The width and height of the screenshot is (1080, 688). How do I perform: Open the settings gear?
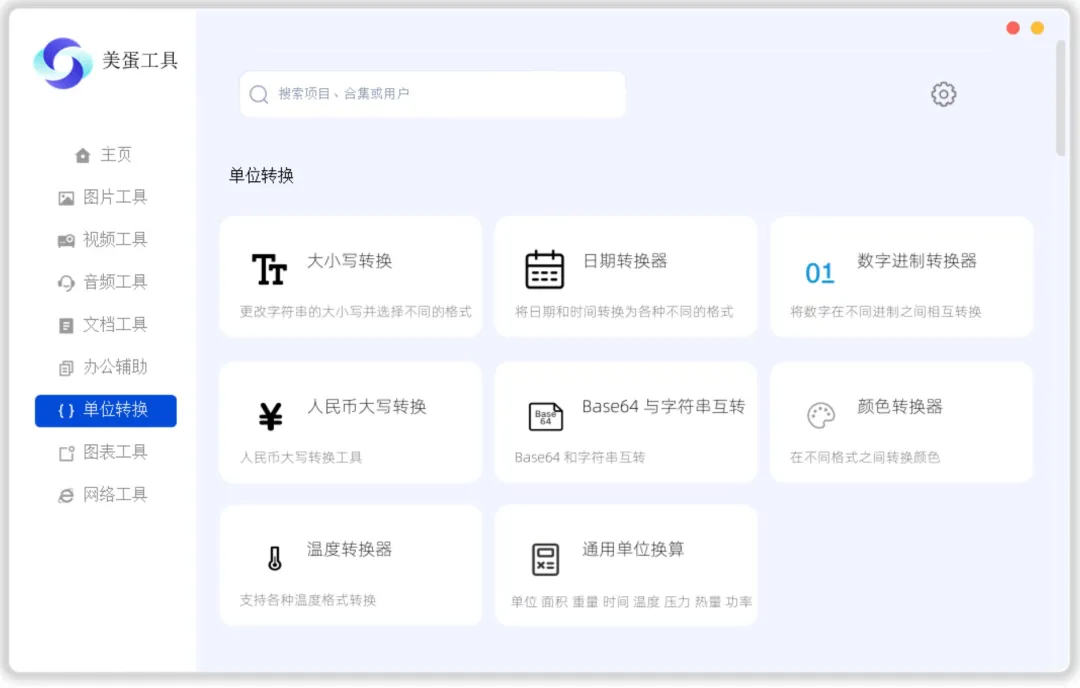tap(942, 94)
